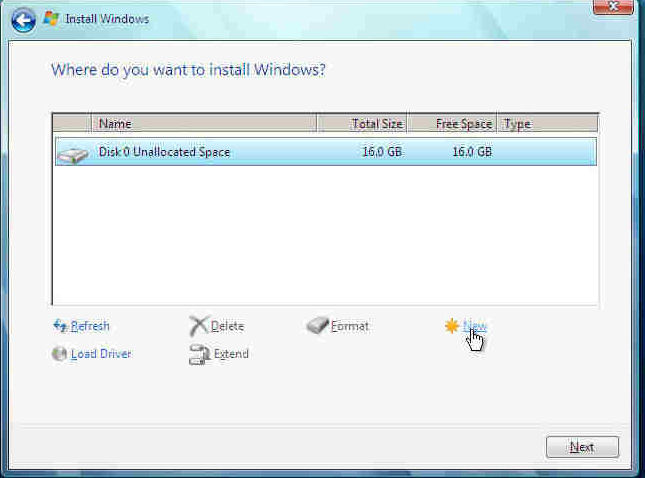Screen dimensions: 645x478
Task: Click the Load Driver disc icon
Action: pyautogui.click(x=59, y=354)
